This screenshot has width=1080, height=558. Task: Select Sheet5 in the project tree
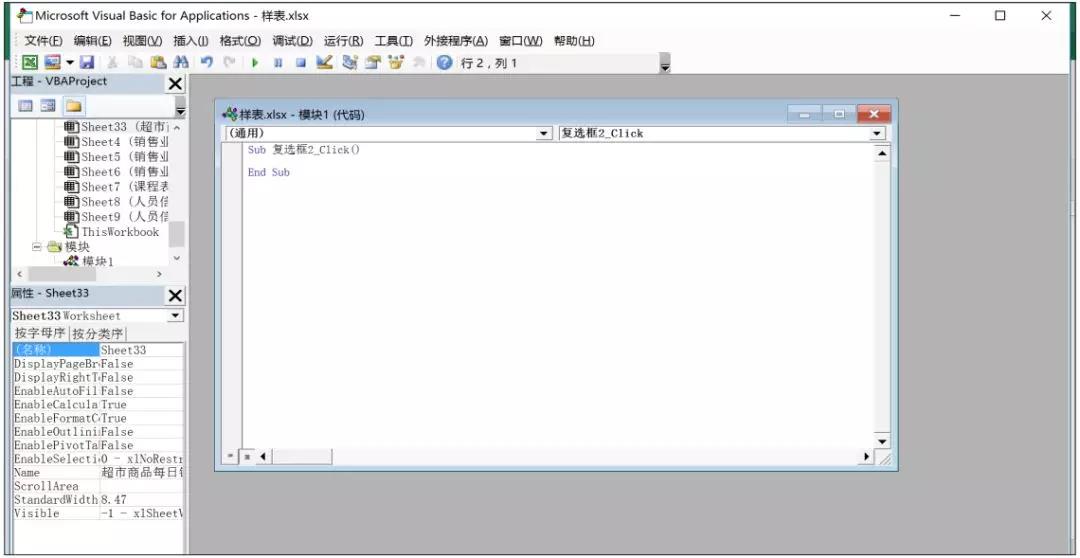[117, 157]
